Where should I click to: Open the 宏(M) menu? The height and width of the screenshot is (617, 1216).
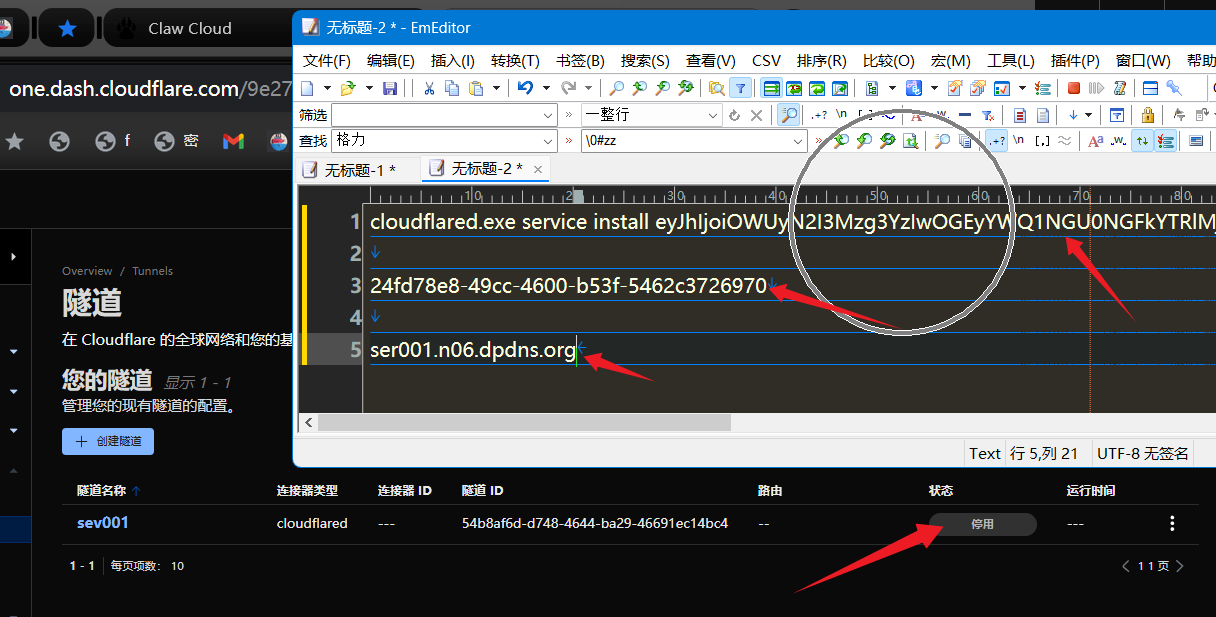coord(950,60)
